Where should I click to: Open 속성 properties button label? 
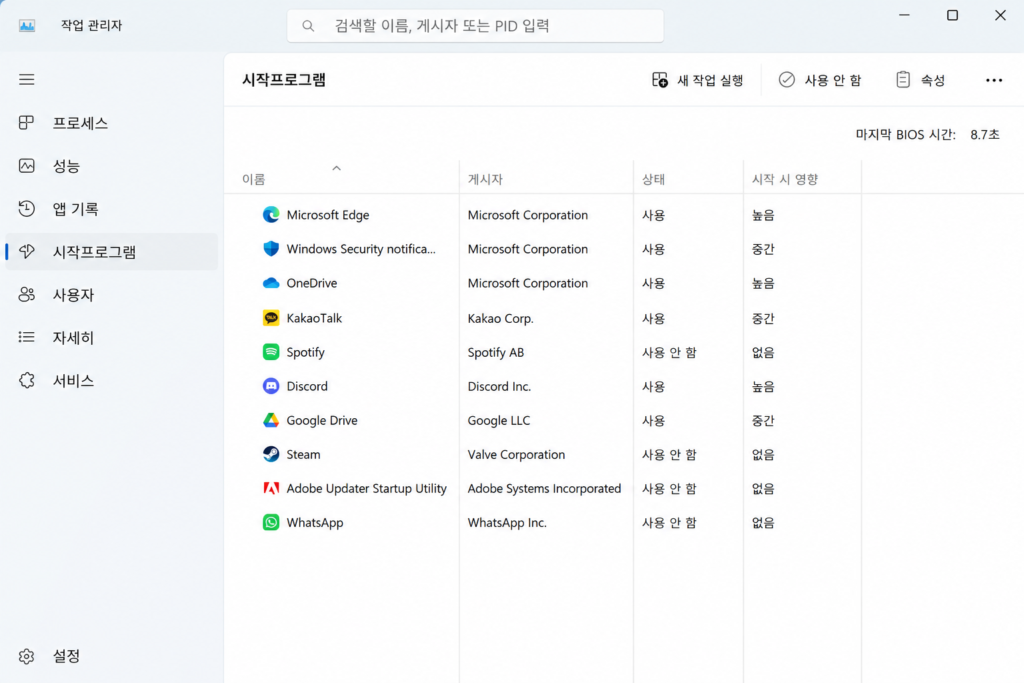[933, 80]
